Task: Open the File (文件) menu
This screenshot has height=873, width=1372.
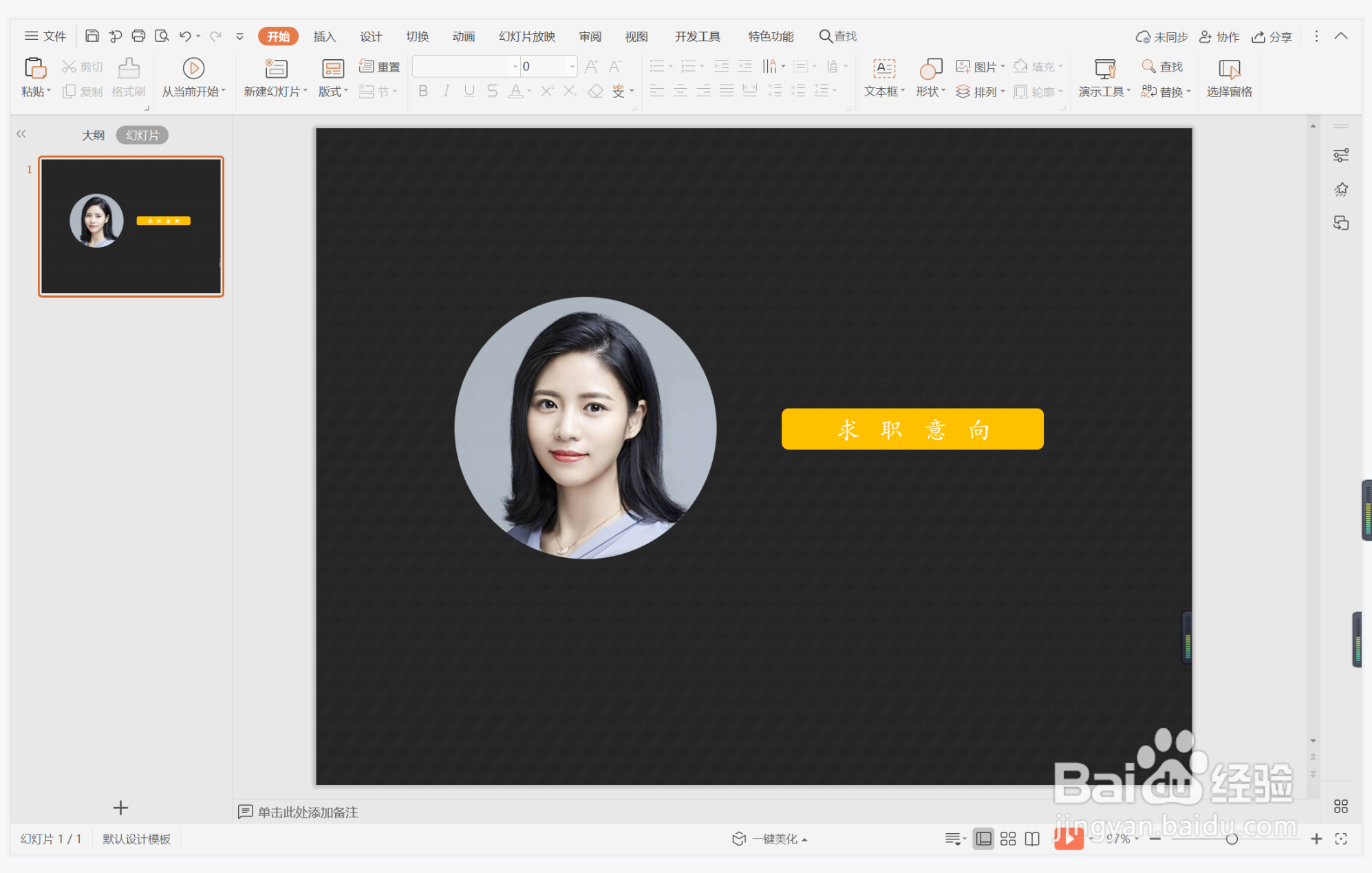Action: click(x=45, y=36)
